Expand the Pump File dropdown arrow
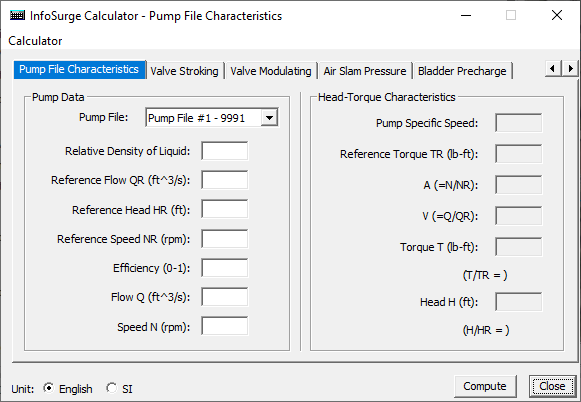581x402 pixels. point(269,118)
